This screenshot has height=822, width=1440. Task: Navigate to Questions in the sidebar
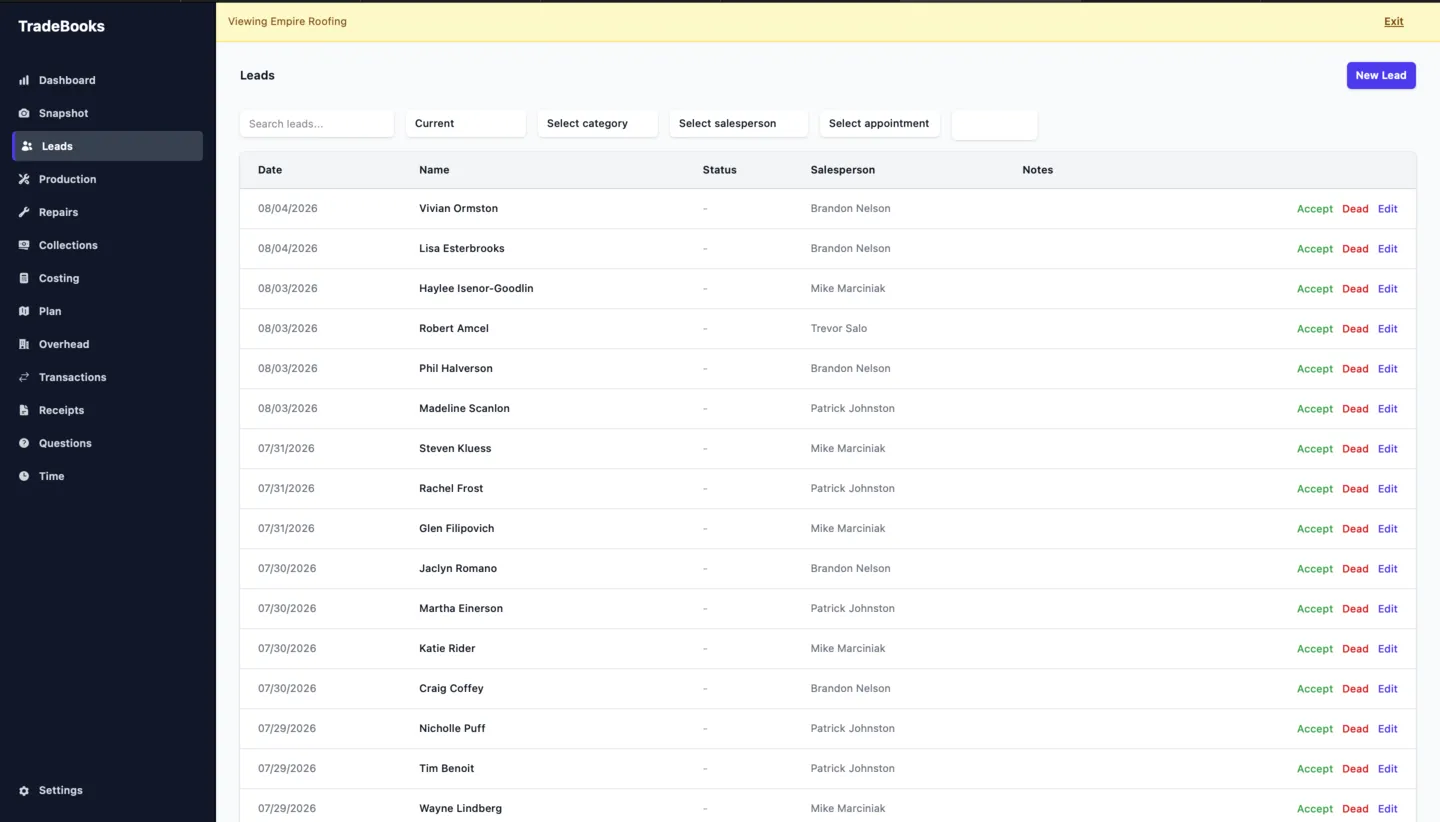point(107,443)
